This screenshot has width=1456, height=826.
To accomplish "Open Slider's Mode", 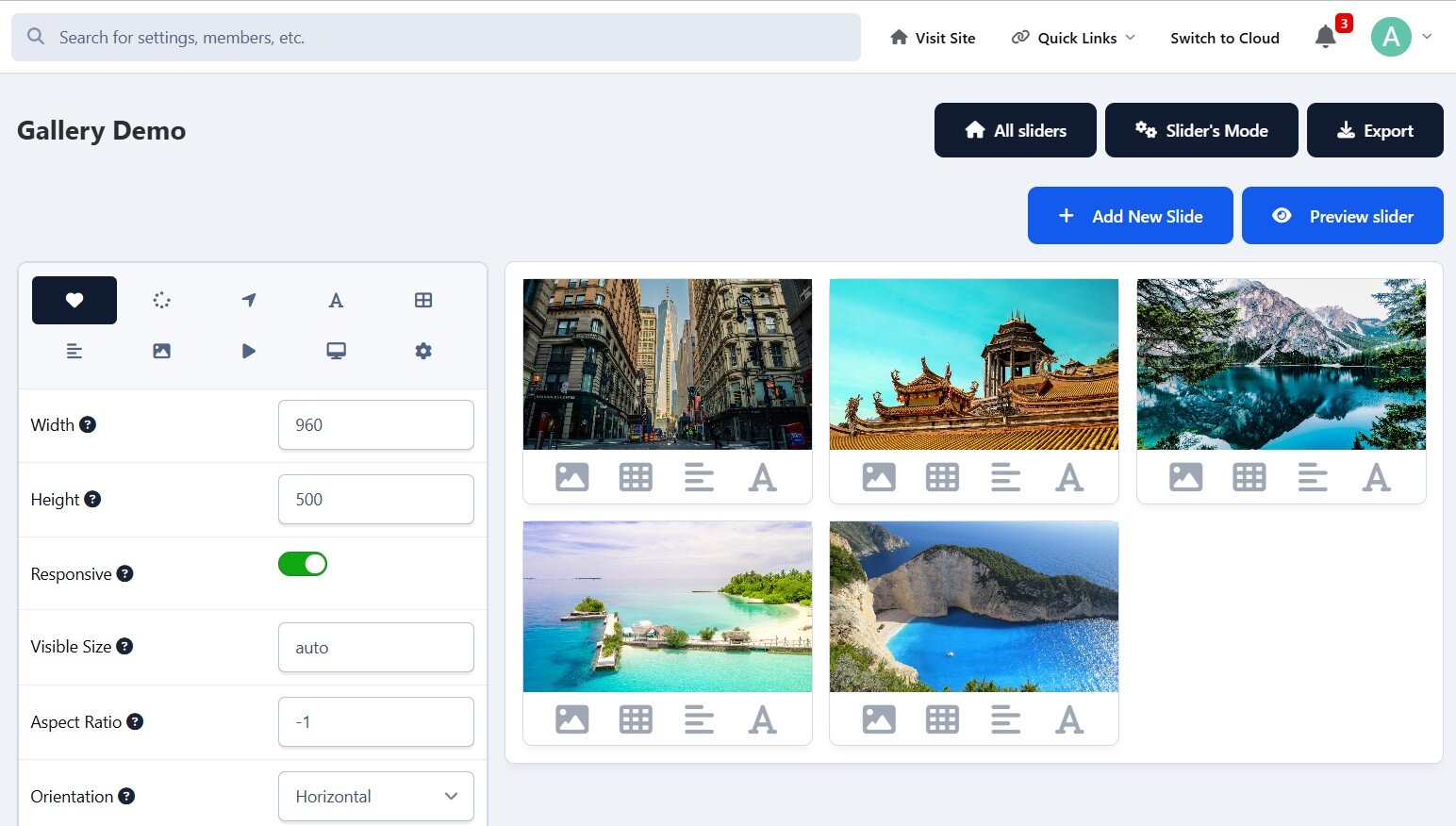I will [1201, 130].
